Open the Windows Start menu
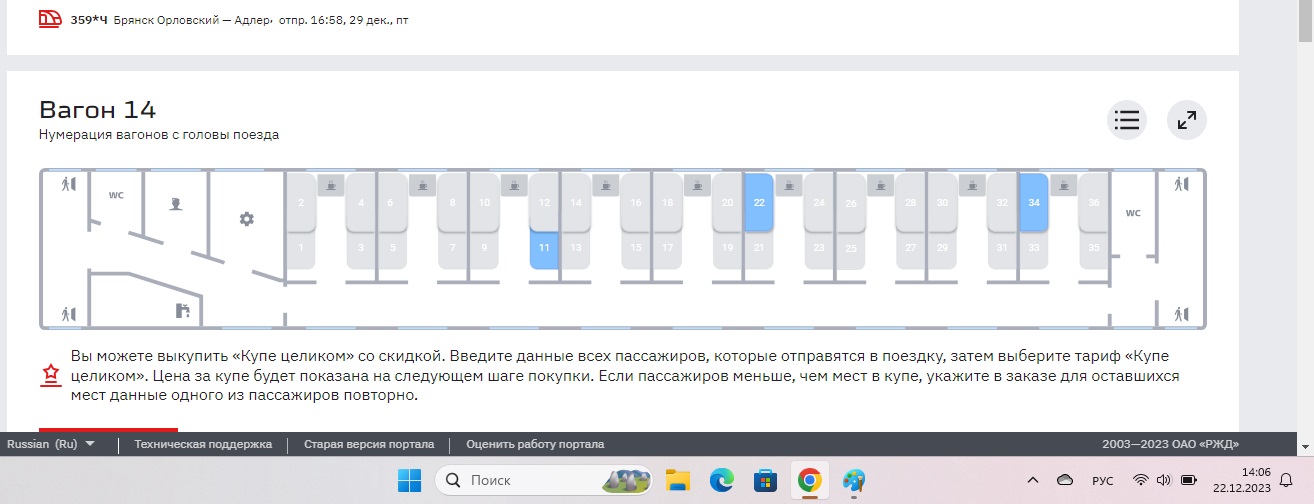 pos(410,481)
